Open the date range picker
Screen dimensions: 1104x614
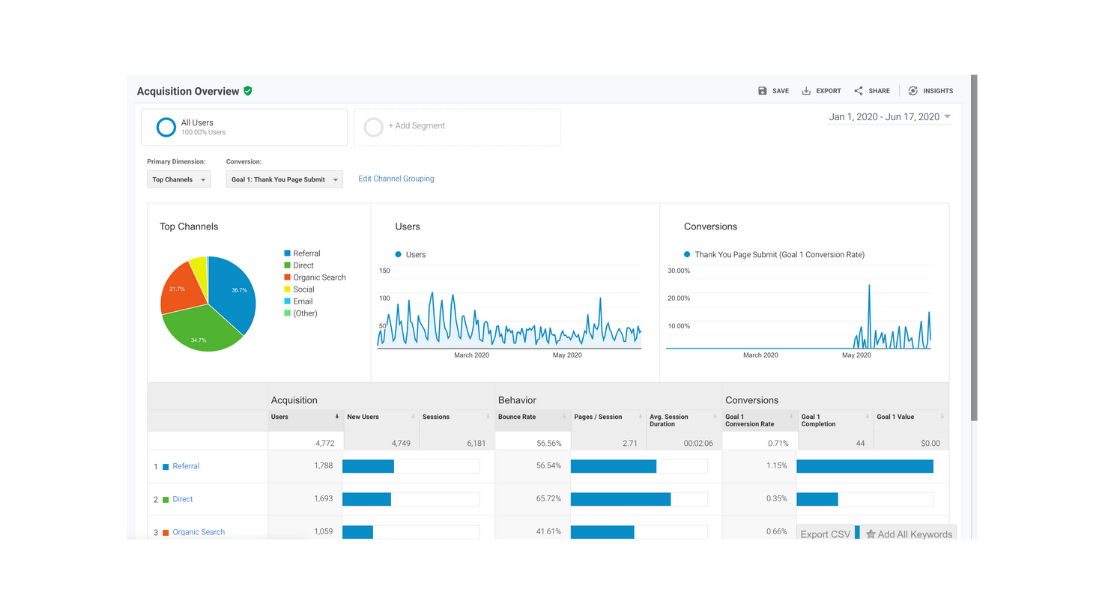coord(890,117)
